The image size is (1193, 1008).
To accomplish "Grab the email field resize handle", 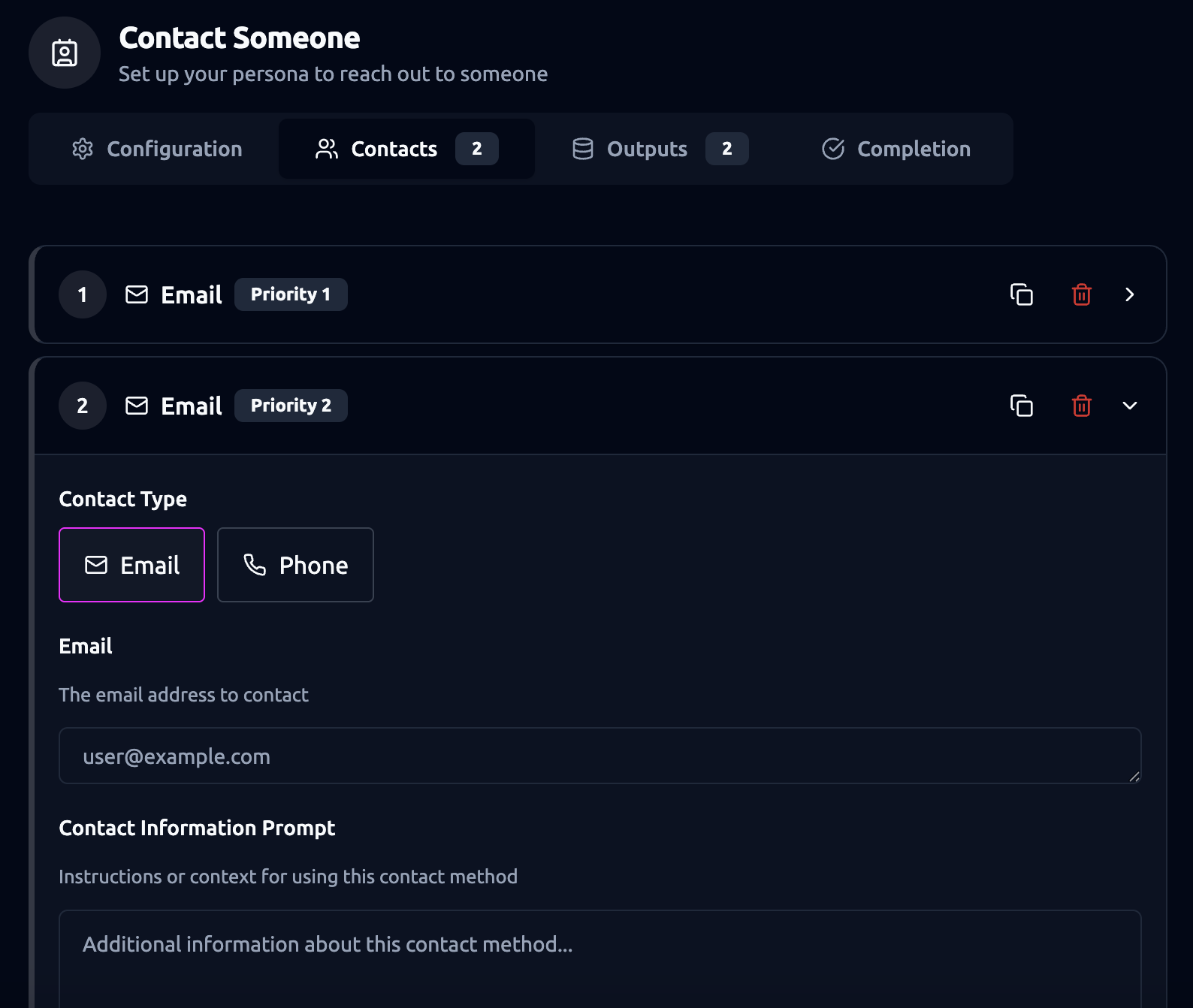I will tap(1134, 777).
